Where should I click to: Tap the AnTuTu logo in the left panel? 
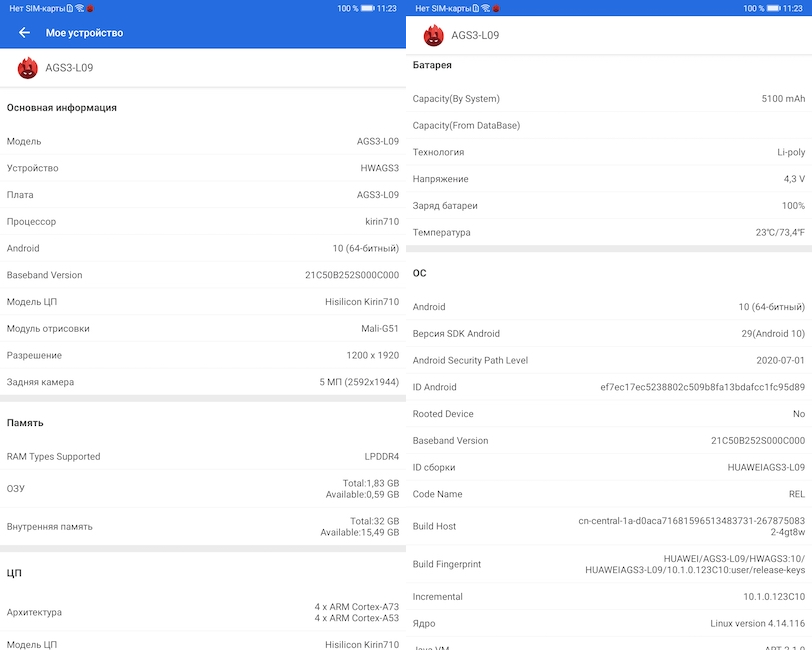(27, 68)
